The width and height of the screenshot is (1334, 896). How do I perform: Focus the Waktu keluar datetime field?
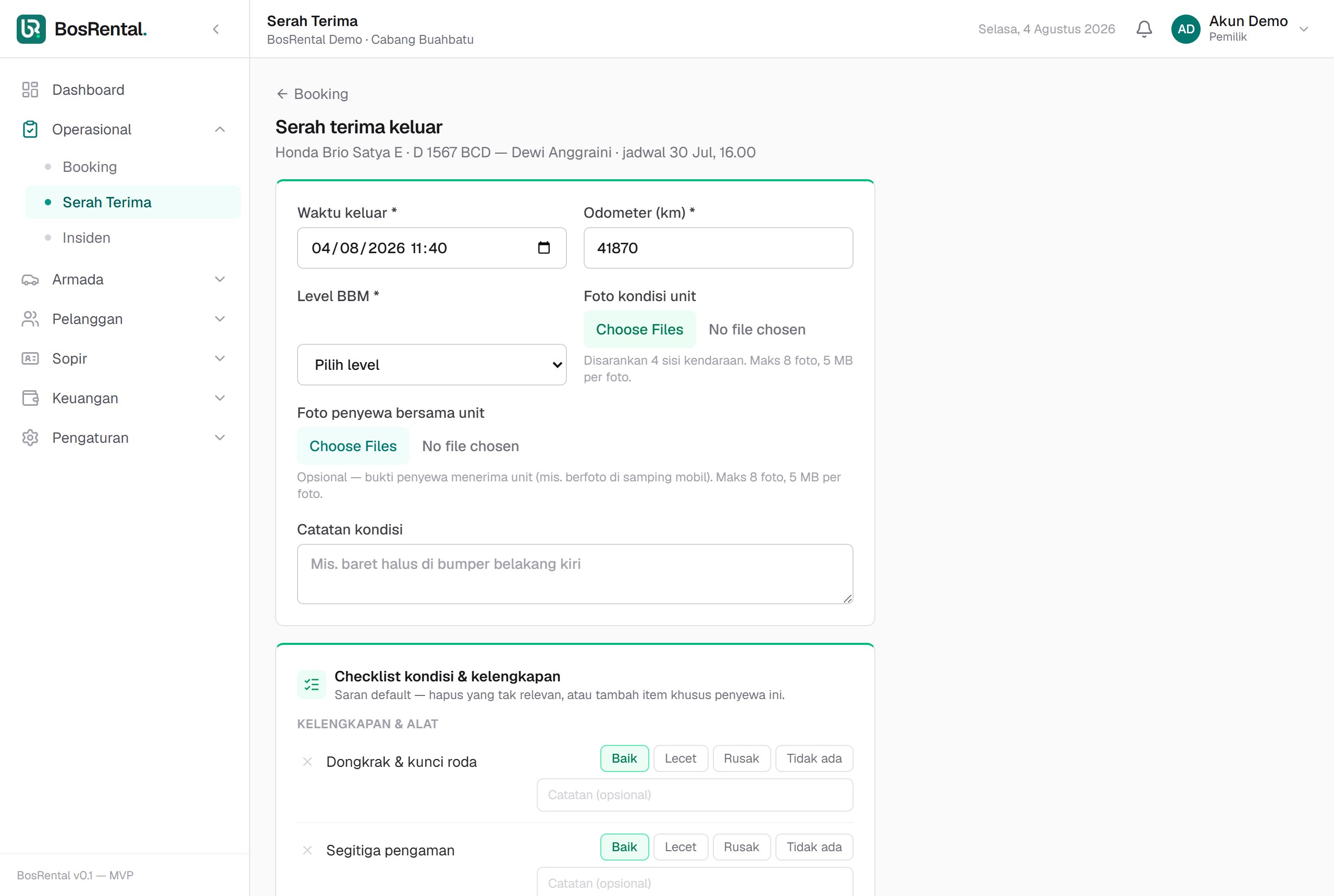click(431, 248)
